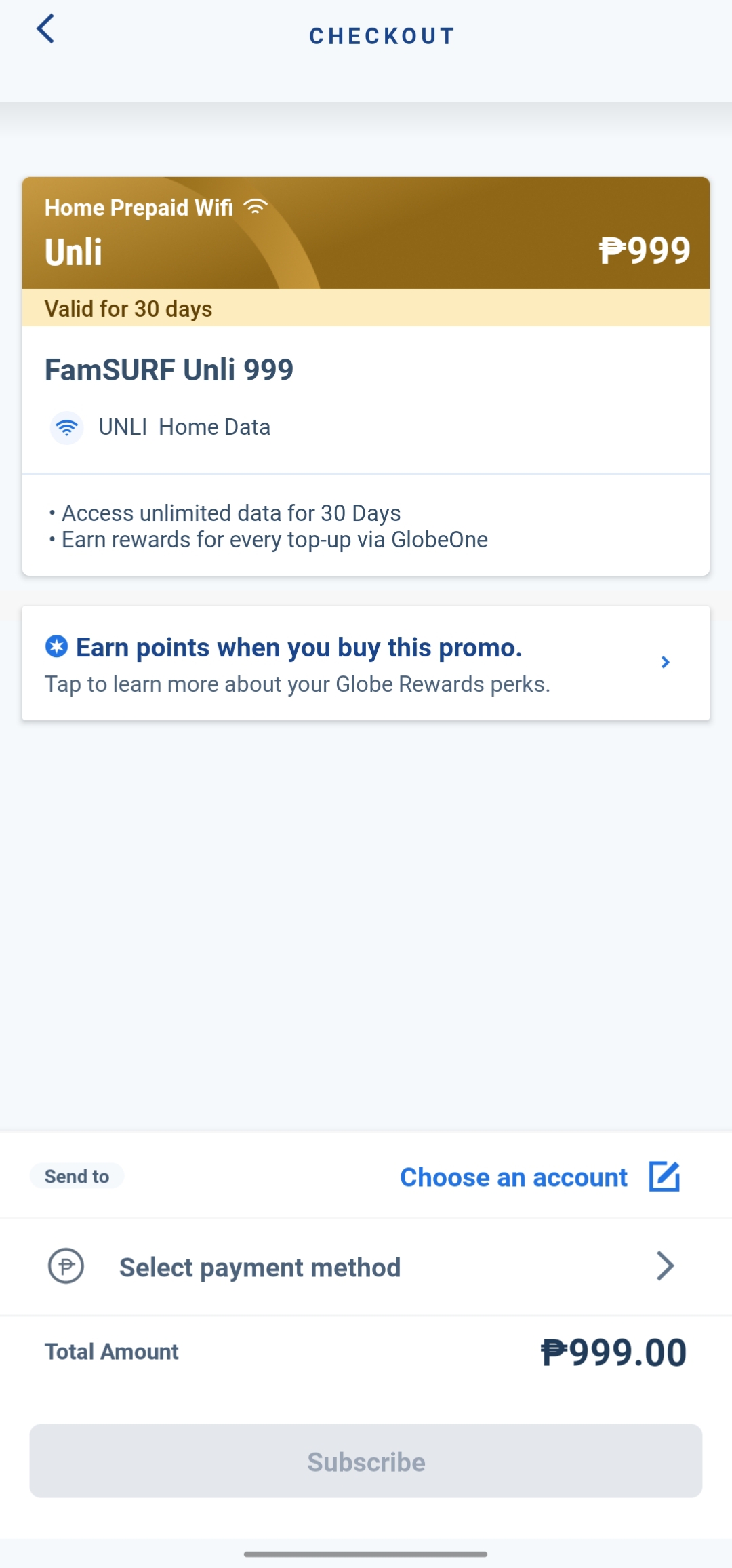The height and width of the screenshot is (1568, 732).
Task: Tap the ₱999 price on gold banner
Action: point(644,251)
